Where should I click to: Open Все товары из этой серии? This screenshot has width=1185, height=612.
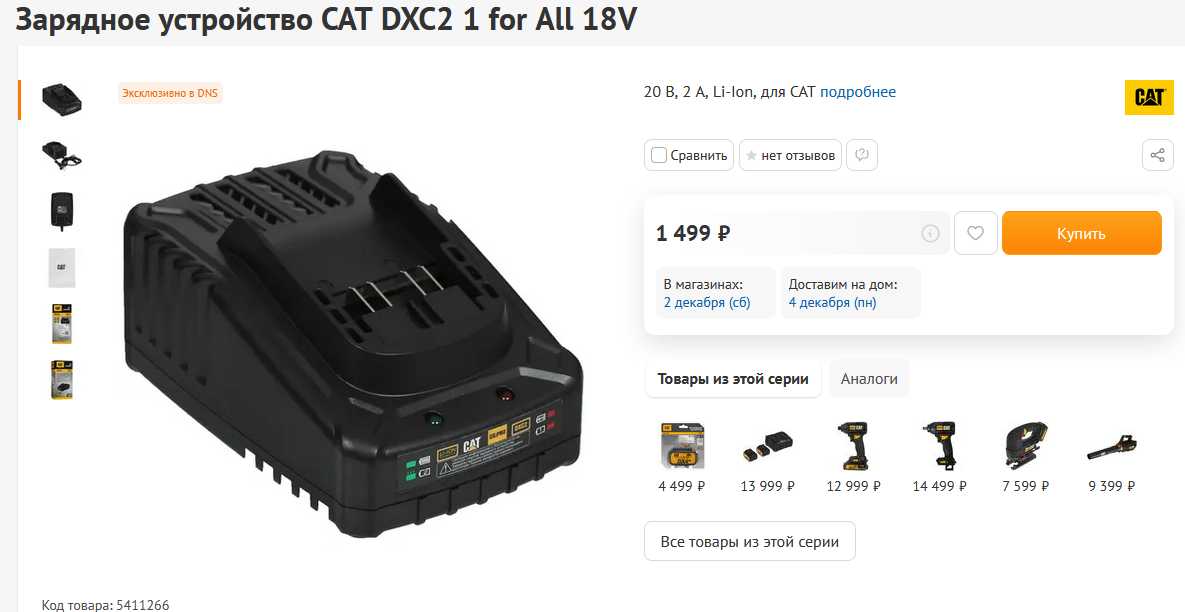pyautogui.click(x=750, y=542)
